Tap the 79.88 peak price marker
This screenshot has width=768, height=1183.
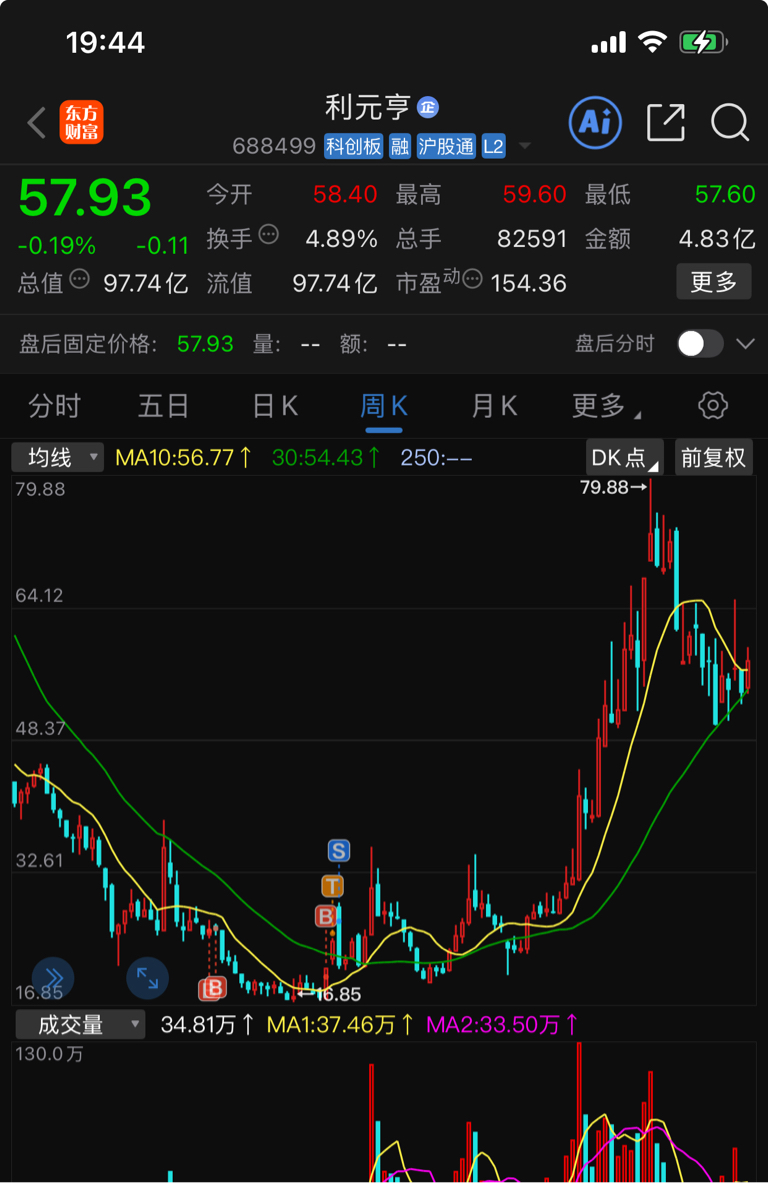click(x=613, y=487)
